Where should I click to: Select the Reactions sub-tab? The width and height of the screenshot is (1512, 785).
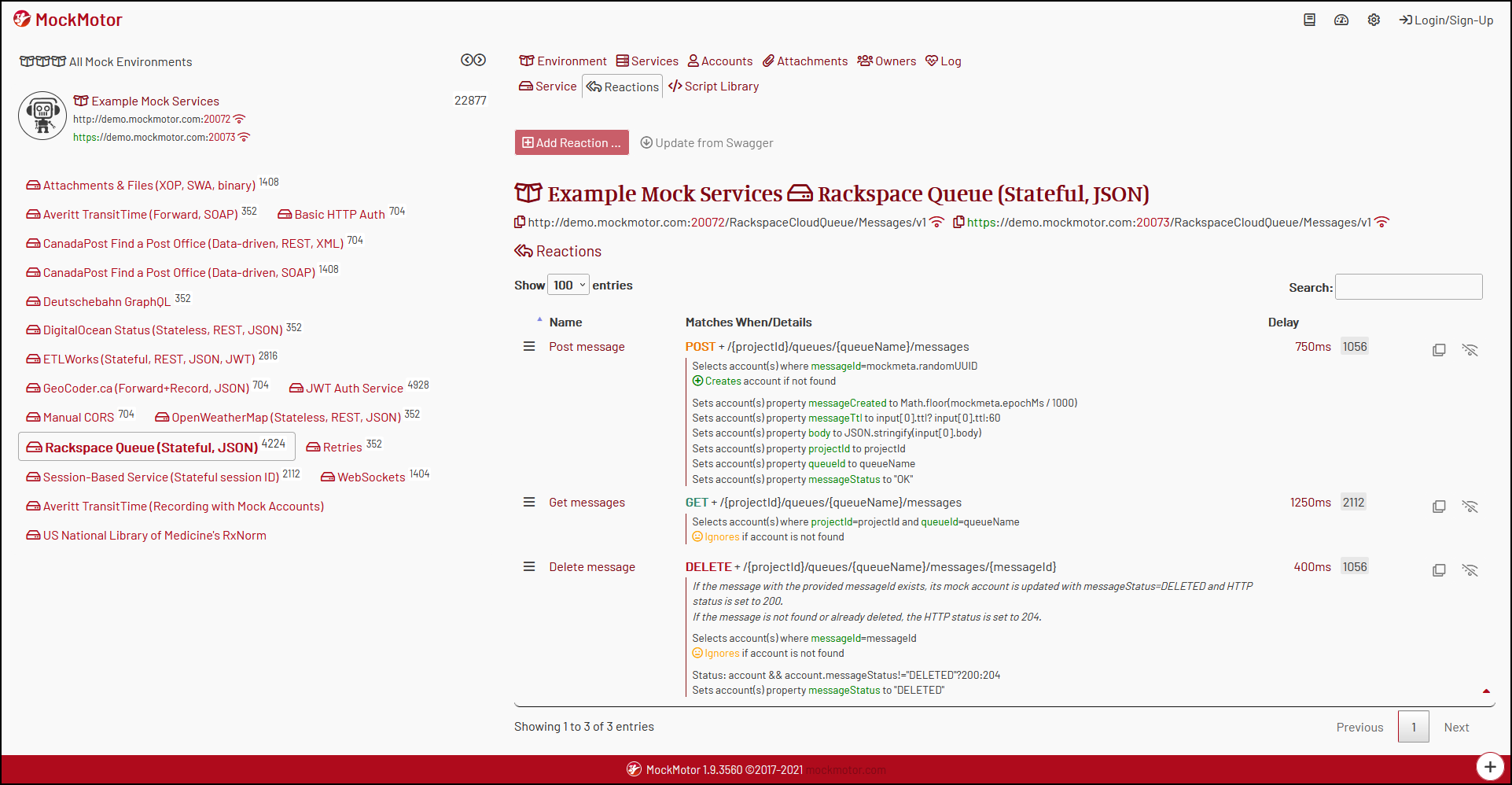point(623,87)
